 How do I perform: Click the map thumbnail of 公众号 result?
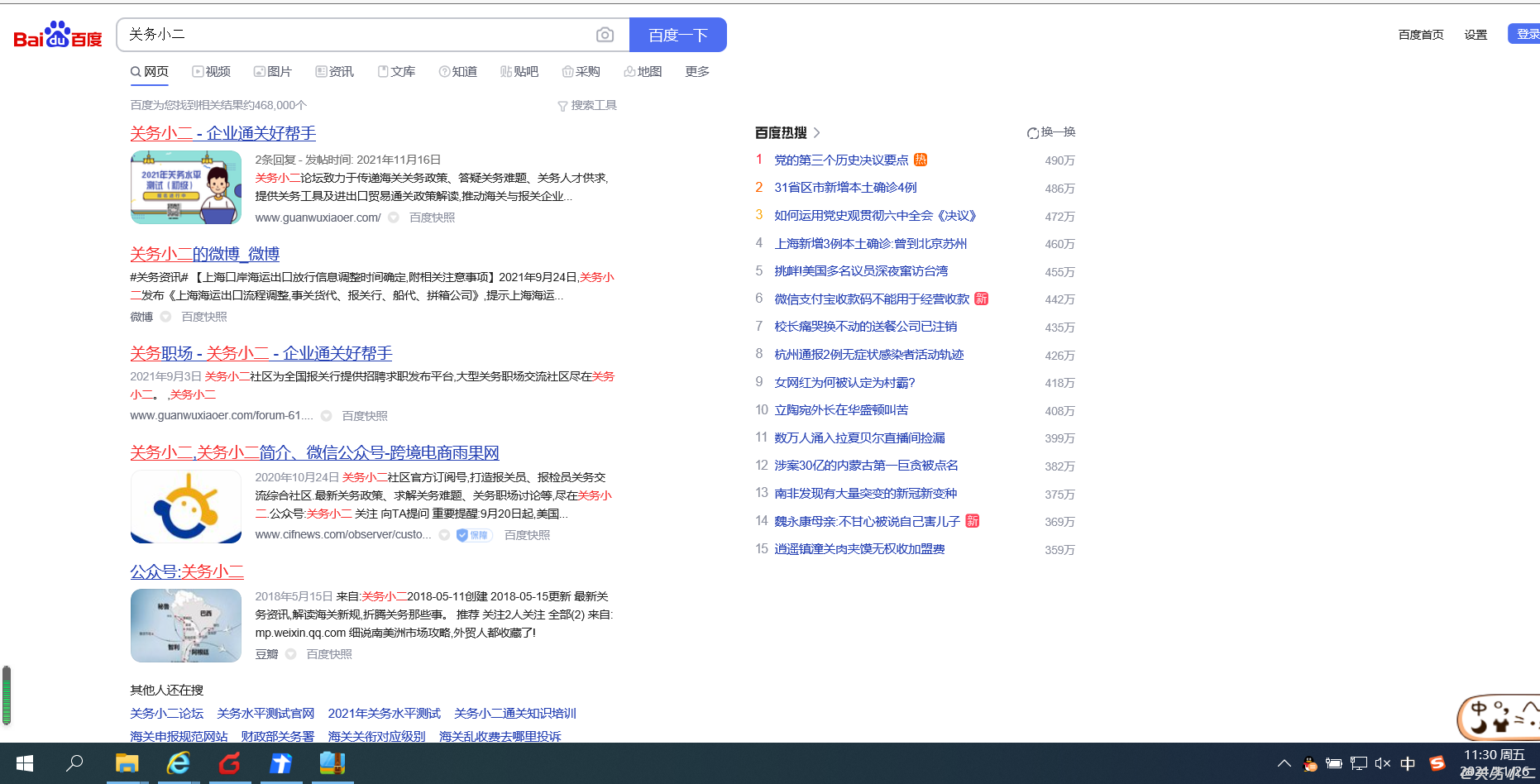point(186,625)
